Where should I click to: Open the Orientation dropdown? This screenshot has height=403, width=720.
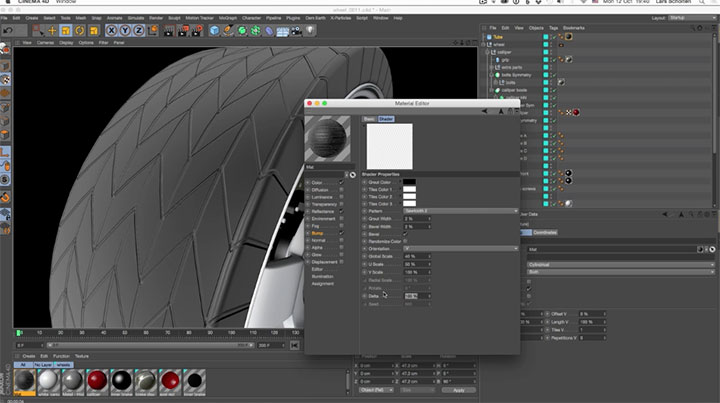(461, 249)
